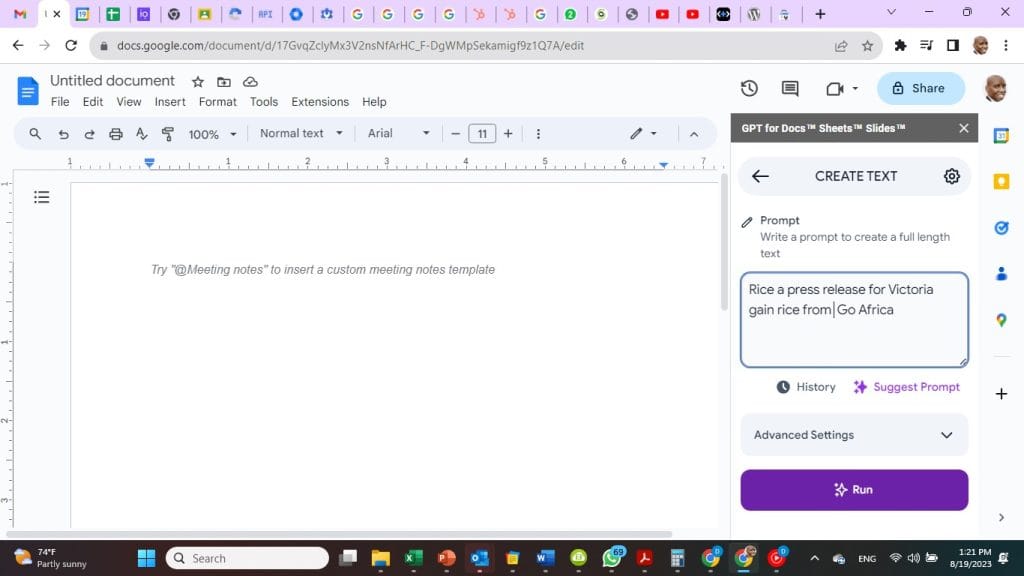Click the Undo arrow in toolbar

coord(63,134)
